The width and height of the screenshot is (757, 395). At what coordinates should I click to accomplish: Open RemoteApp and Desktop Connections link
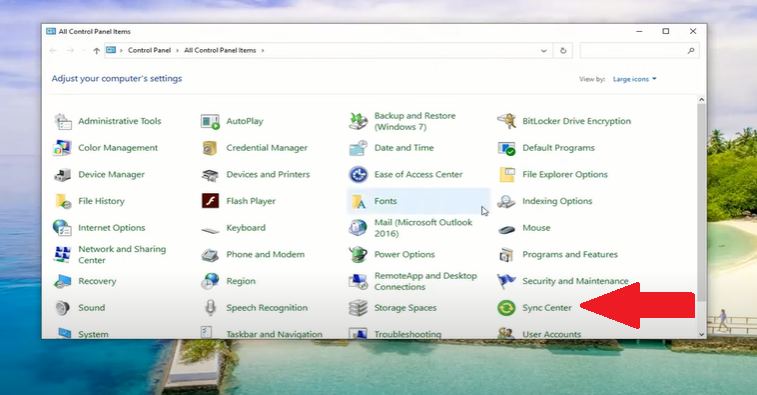[x=425, y=281]
